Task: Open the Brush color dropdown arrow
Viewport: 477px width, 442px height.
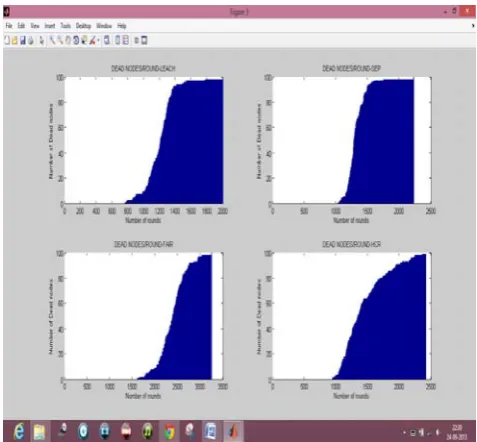Action: [x=98, y=40]
